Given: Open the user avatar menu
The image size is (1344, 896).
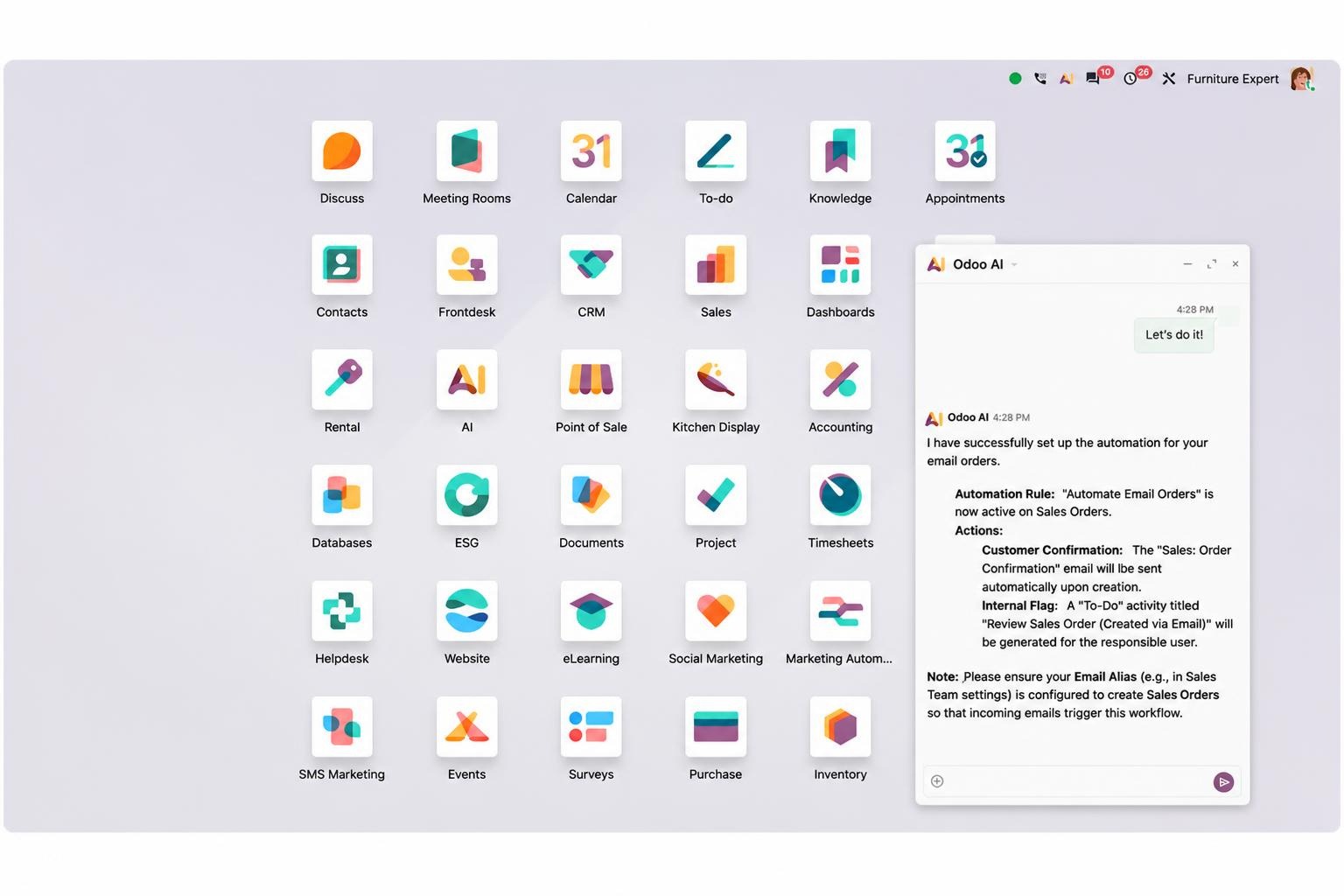Looking at the screenshot, I should [1302, 78].
